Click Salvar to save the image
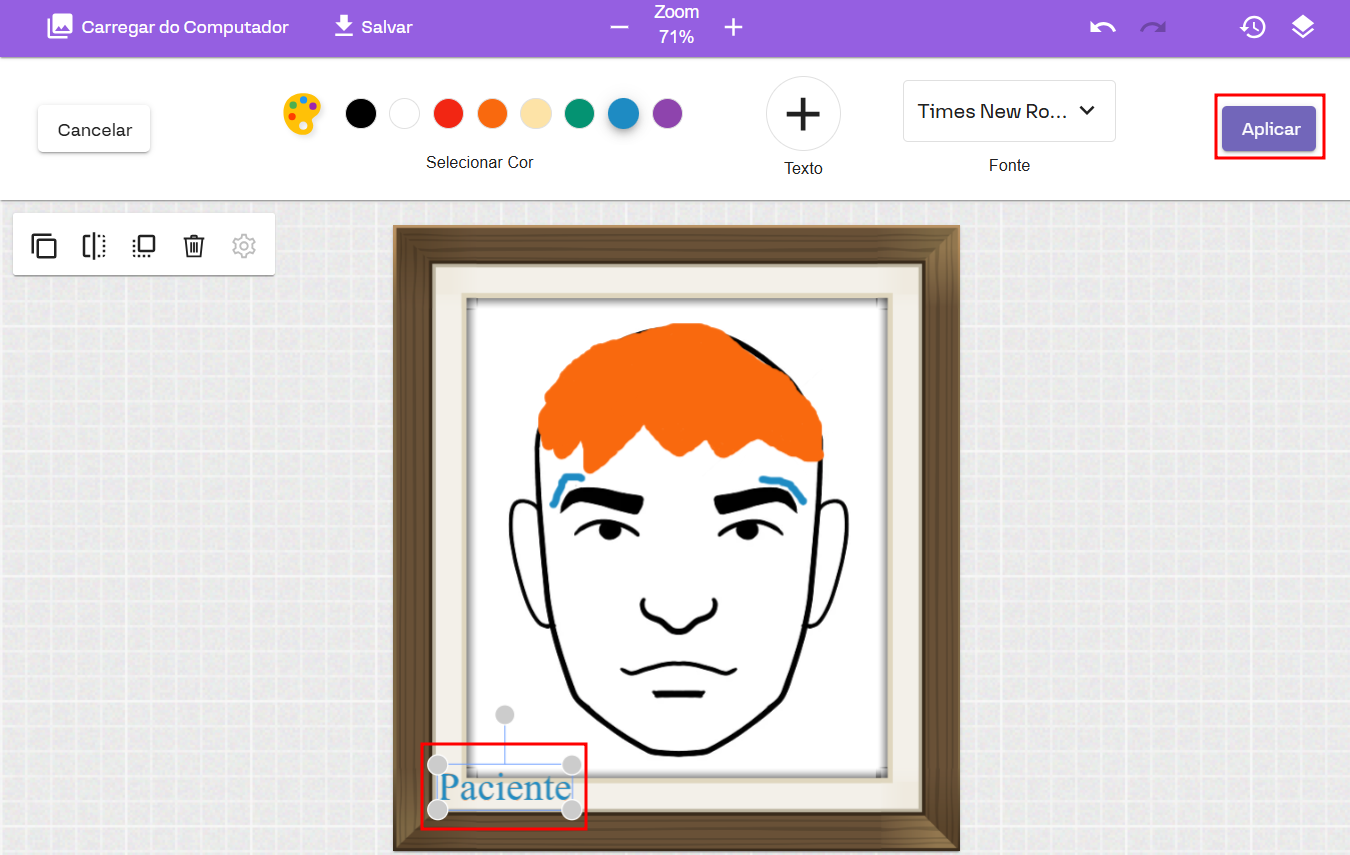The width and height of the screenshot is (1350, 855). pyautogui.click(x=373, y=27)
